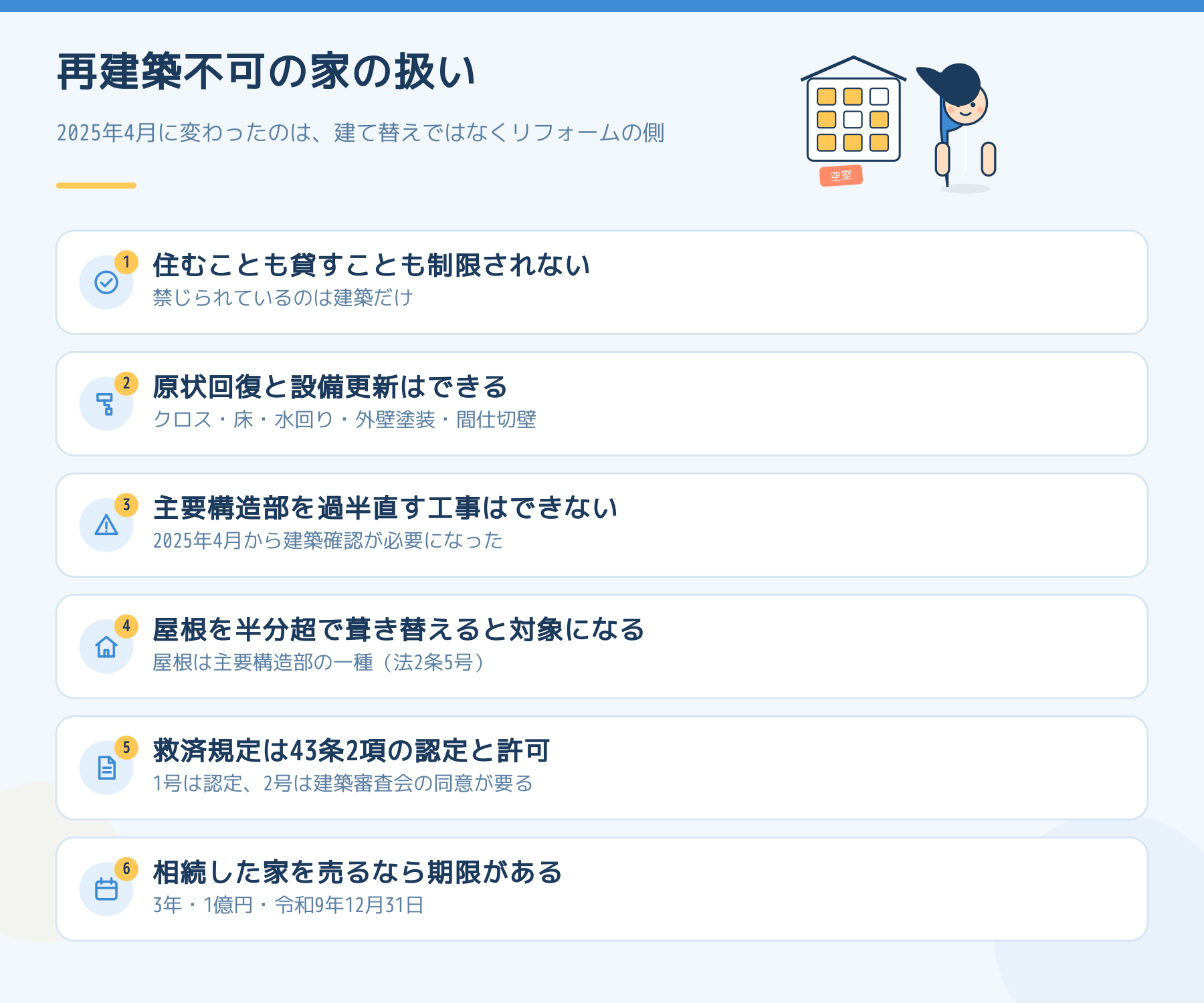Click the subtitle starting with 2025年4月に変わったのは
The height and width of the screenshot is (1003, 1204).
pos(360,132)
